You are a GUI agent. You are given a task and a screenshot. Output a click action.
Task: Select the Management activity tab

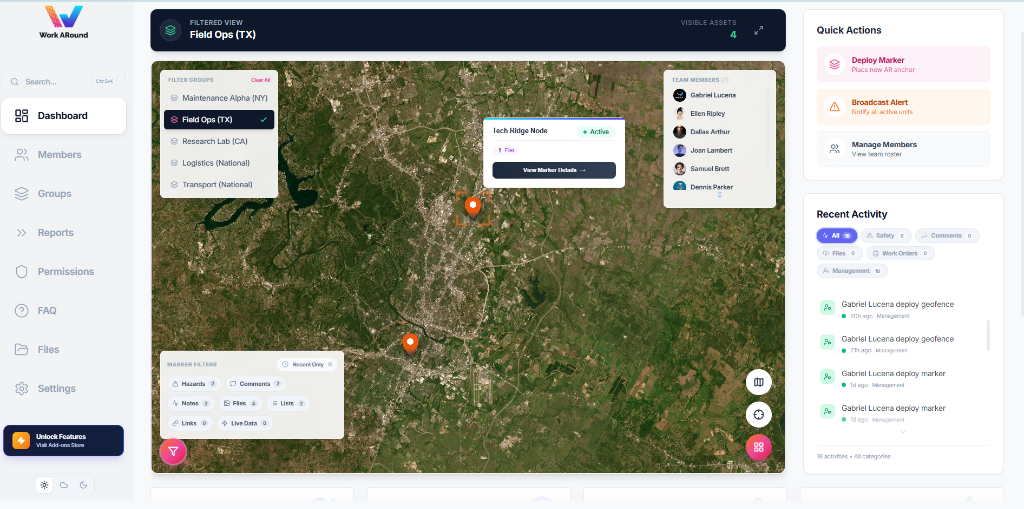point(852,271)
